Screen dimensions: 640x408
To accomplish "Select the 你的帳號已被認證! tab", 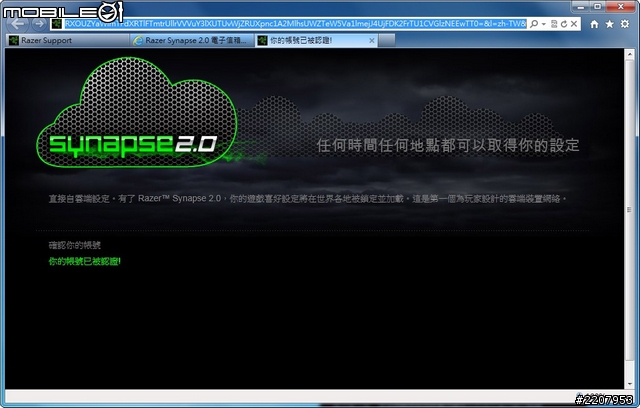I will pos(316,40).
